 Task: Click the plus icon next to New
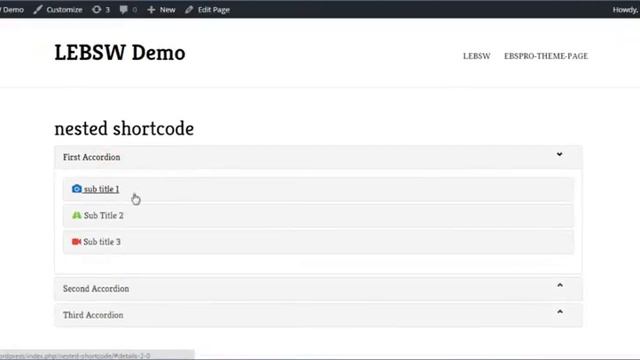[151, 9]
